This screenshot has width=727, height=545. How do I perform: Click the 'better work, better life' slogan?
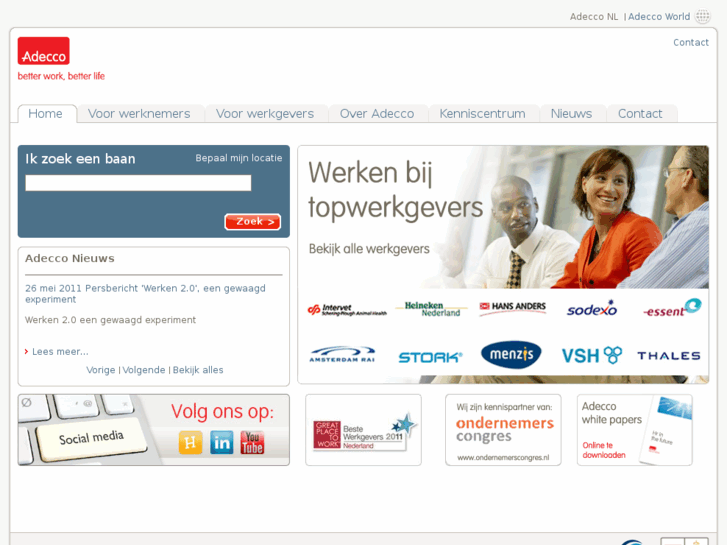[x=61, y=76]
